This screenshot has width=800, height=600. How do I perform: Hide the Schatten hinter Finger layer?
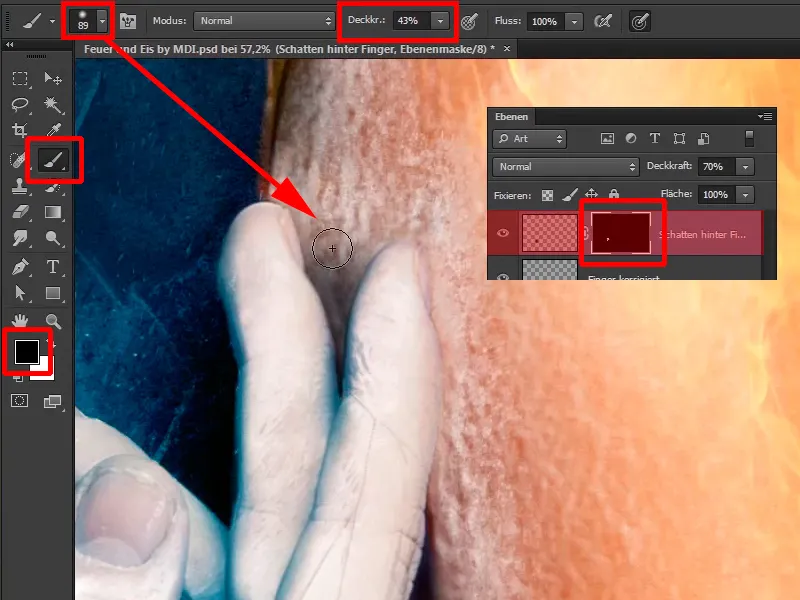(503, 233)
